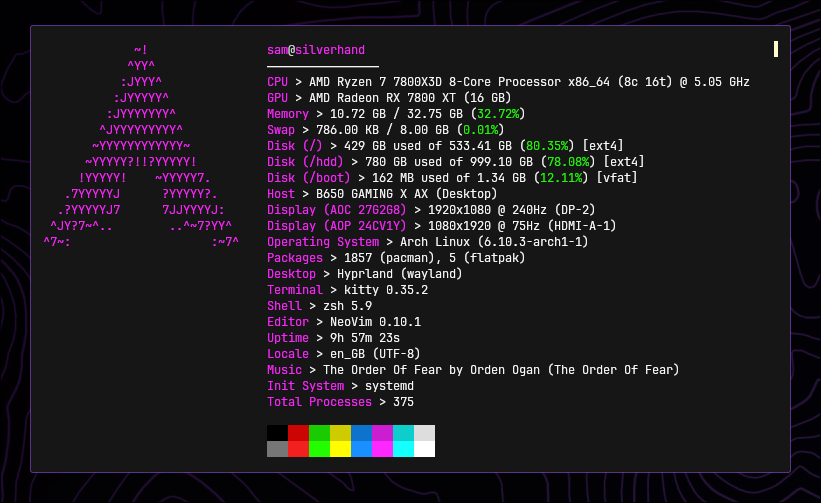The width and height of the screenshot is (821, 503).
Task: Click the dark cyan color swatch
Action: click(403, 433)
